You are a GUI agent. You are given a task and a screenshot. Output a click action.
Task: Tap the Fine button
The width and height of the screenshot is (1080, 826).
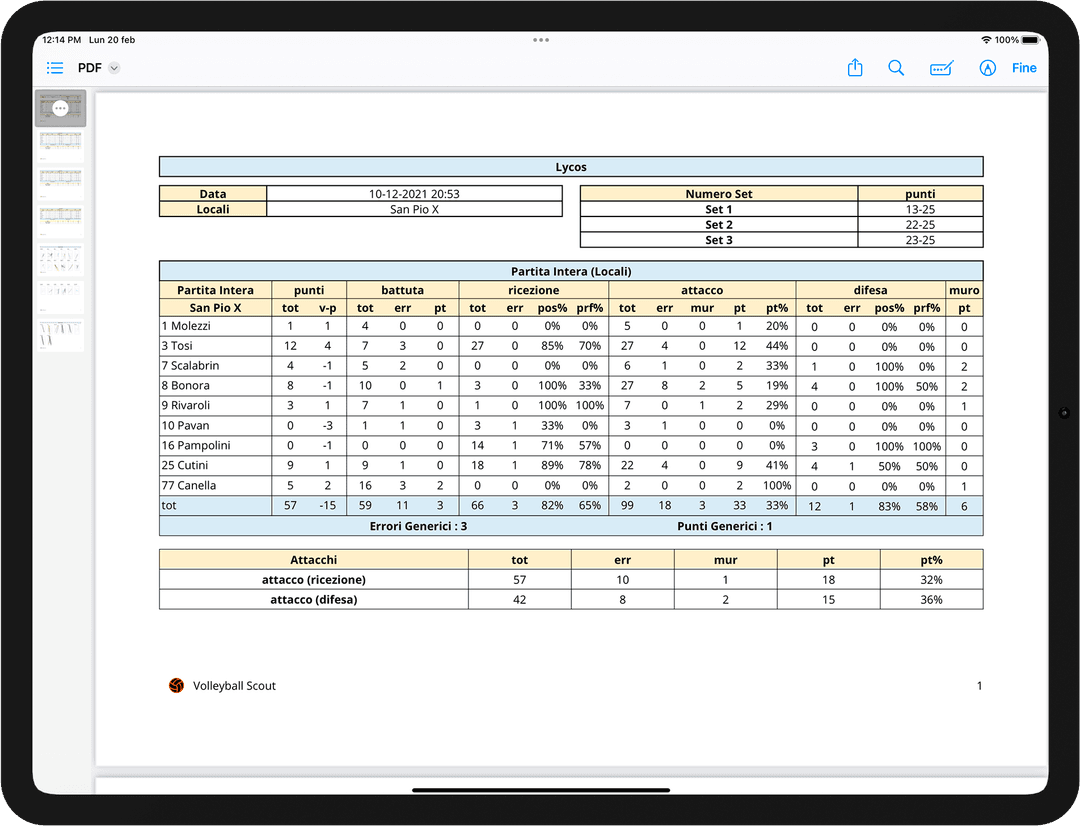click(1024, 68)
